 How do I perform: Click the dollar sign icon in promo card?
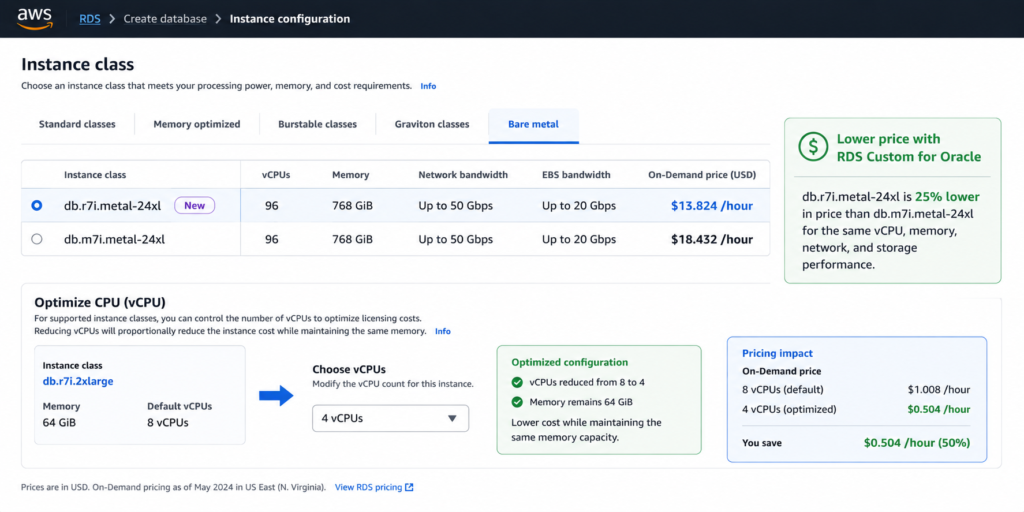(813, 148)
